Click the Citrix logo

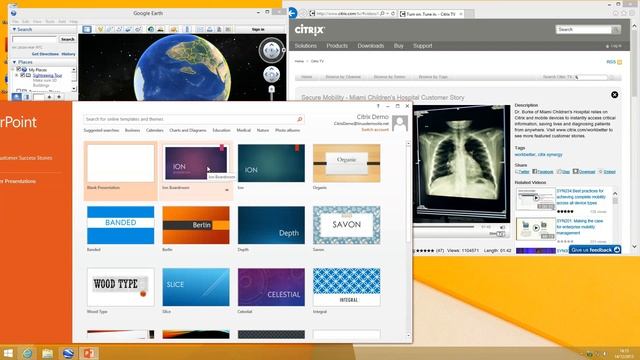(309, 30)
